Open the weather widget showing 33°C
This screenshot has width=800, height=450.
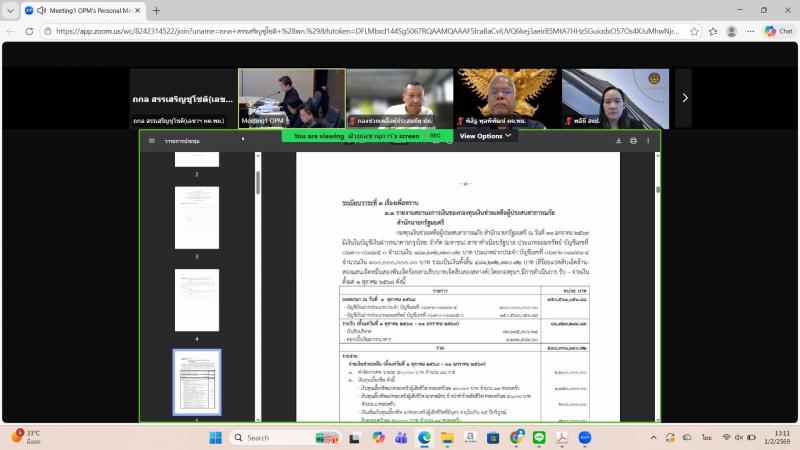coord(26,437)
